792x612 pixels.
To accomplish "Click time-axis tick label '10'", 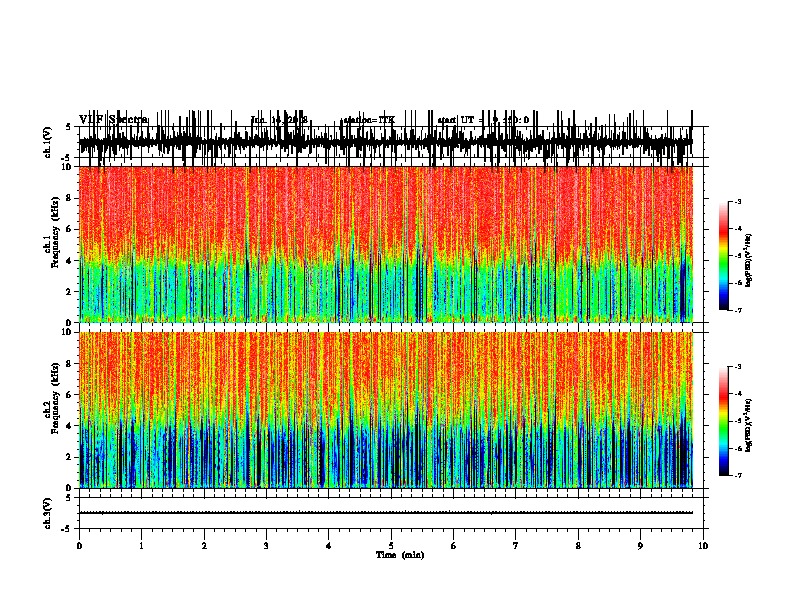I will click(703, 546).
